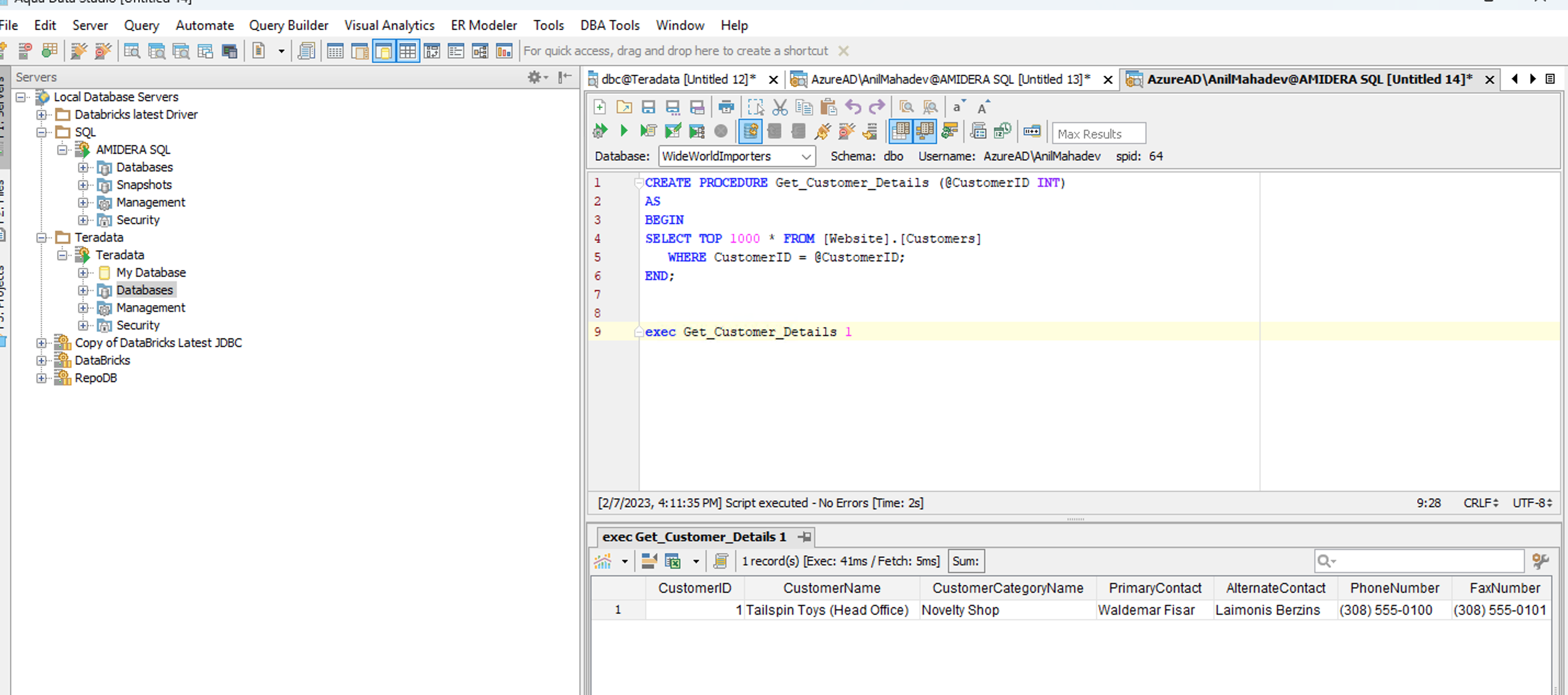Click the Paste clipboard icon
Viewport: 1568px width, 695px height.
(x=828, y=107)
